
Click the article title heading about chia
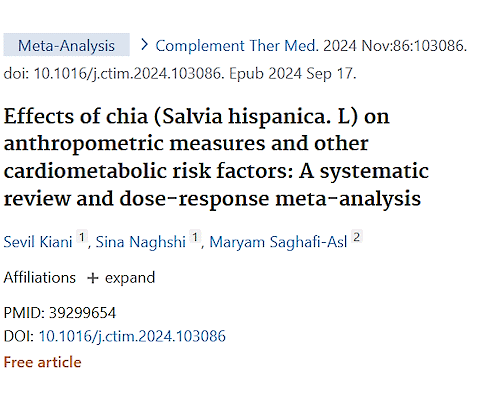click(216, 157)
